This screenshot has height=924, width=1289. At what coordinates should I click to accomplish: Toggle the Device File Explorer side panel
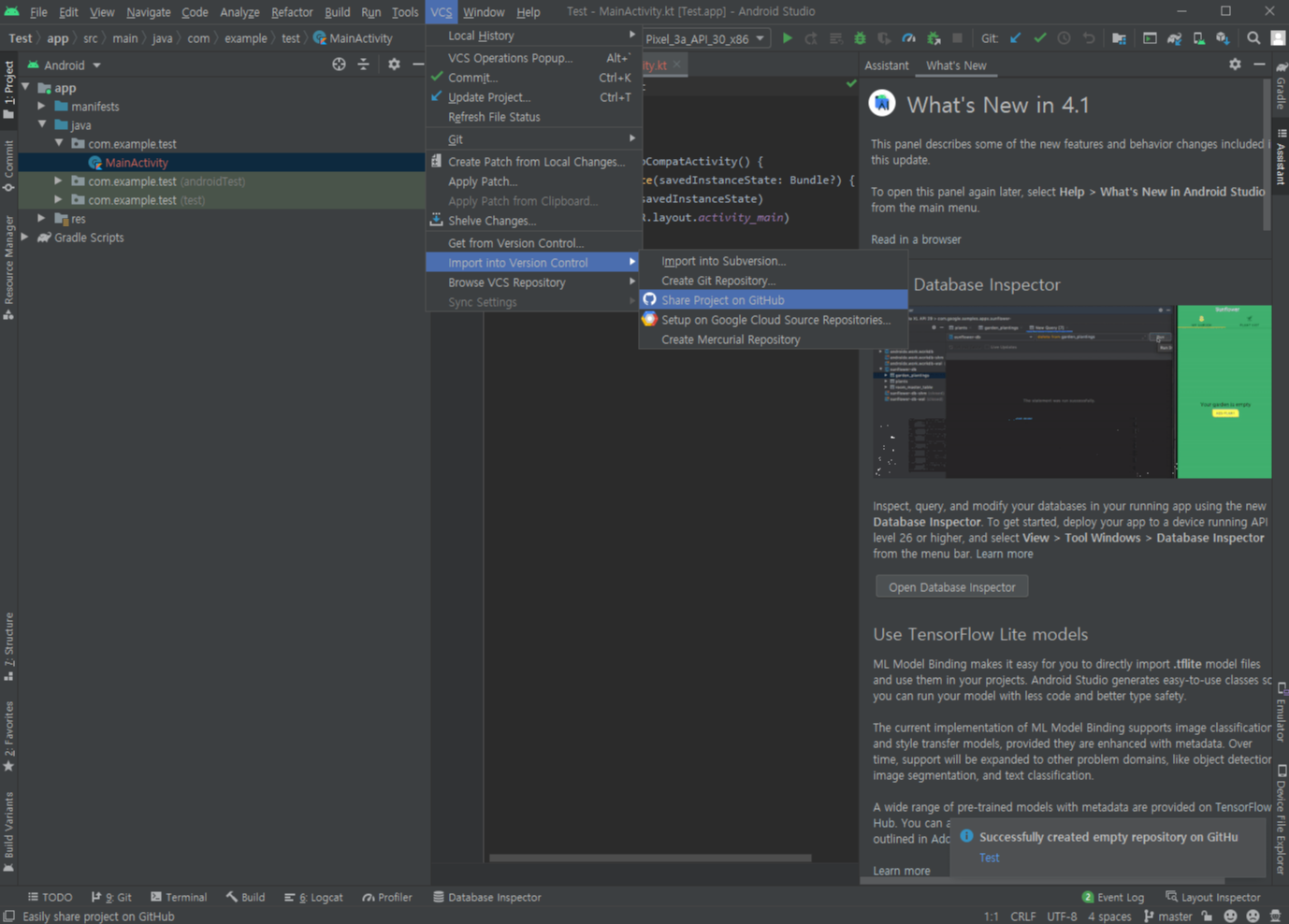[1281, 819]
